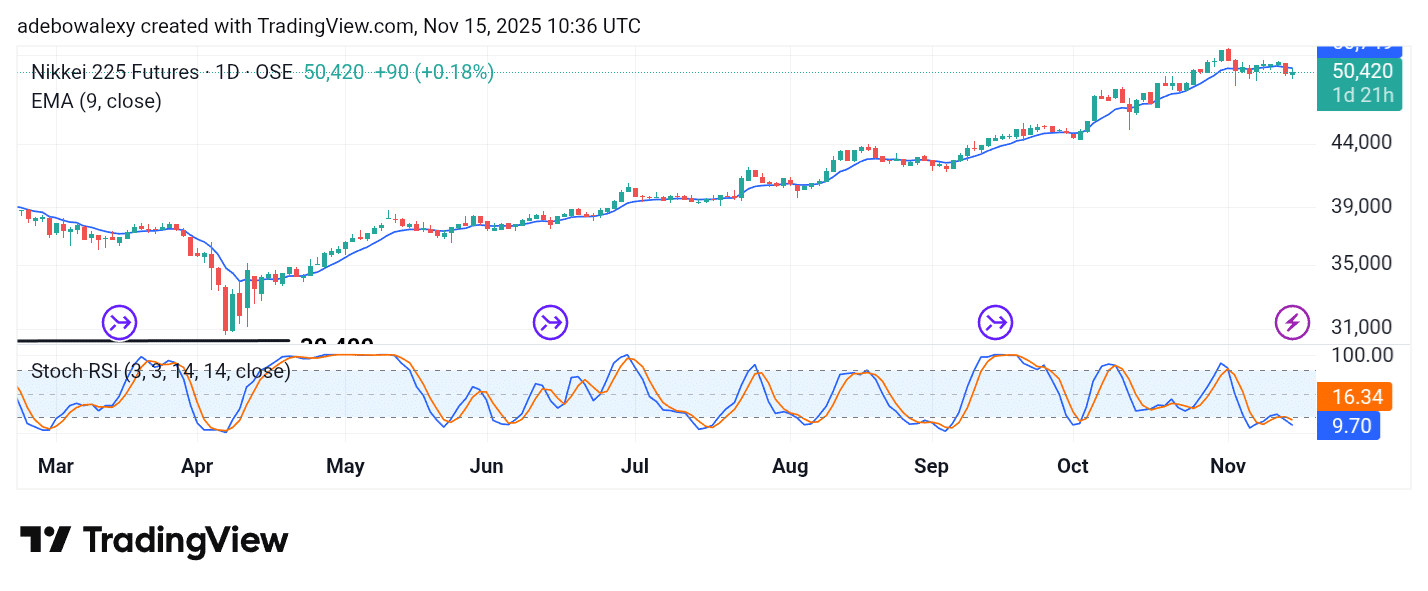Open symbol search via Nikkei 225 Futures label

coord(114,72)
